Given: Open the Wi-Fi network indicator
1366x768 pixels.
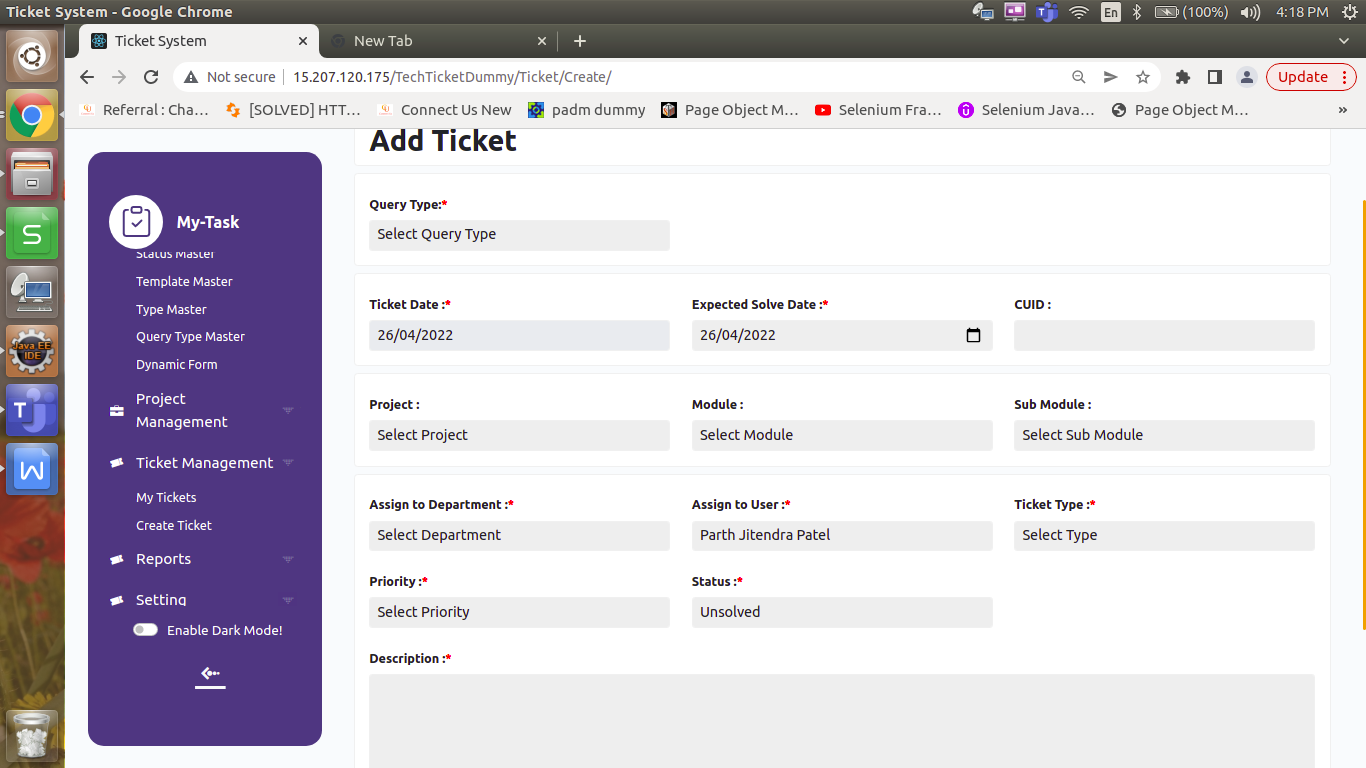Looking at the screenshot, I should [1078, 12].
